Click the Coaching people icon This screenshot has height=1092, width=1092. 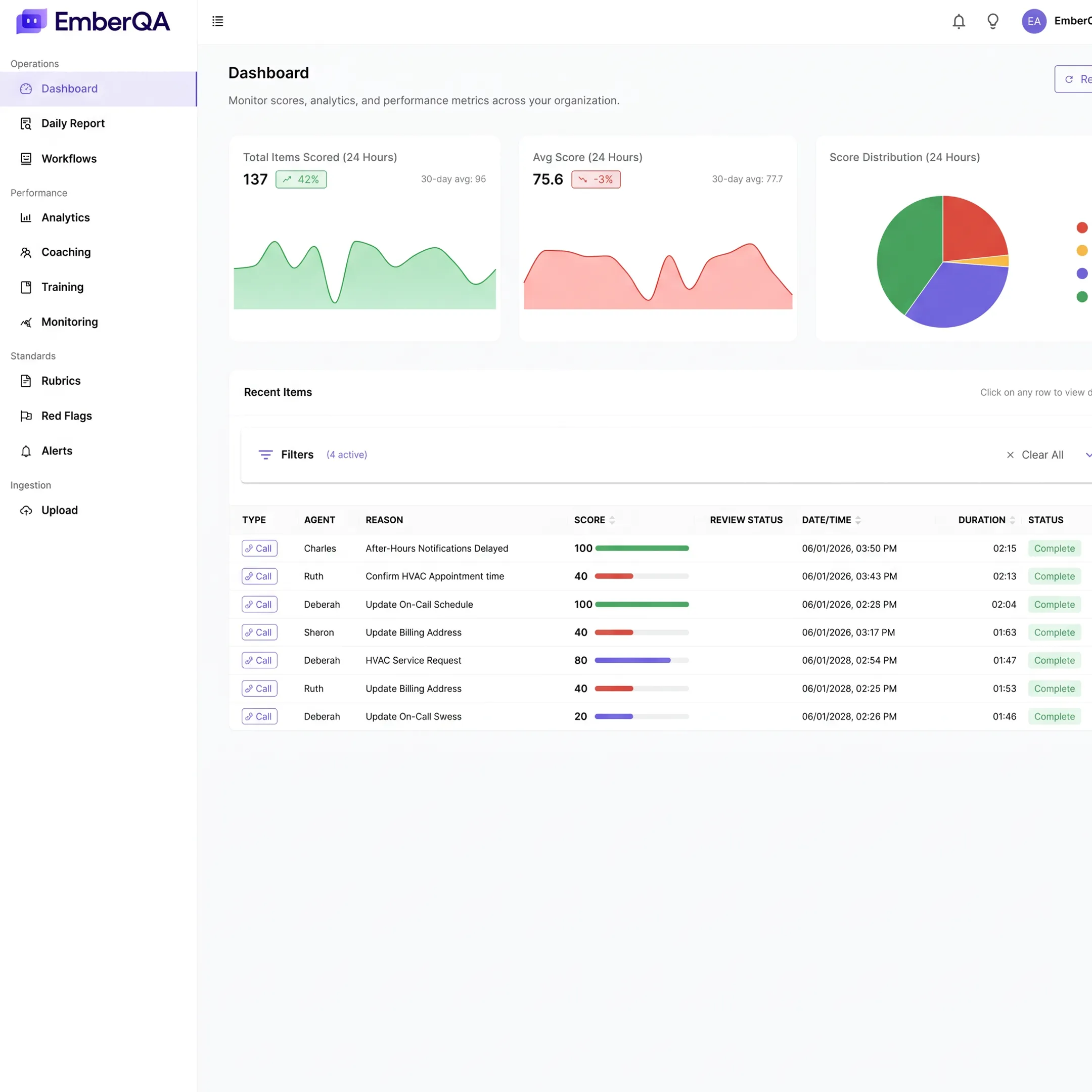click(26, 253)
